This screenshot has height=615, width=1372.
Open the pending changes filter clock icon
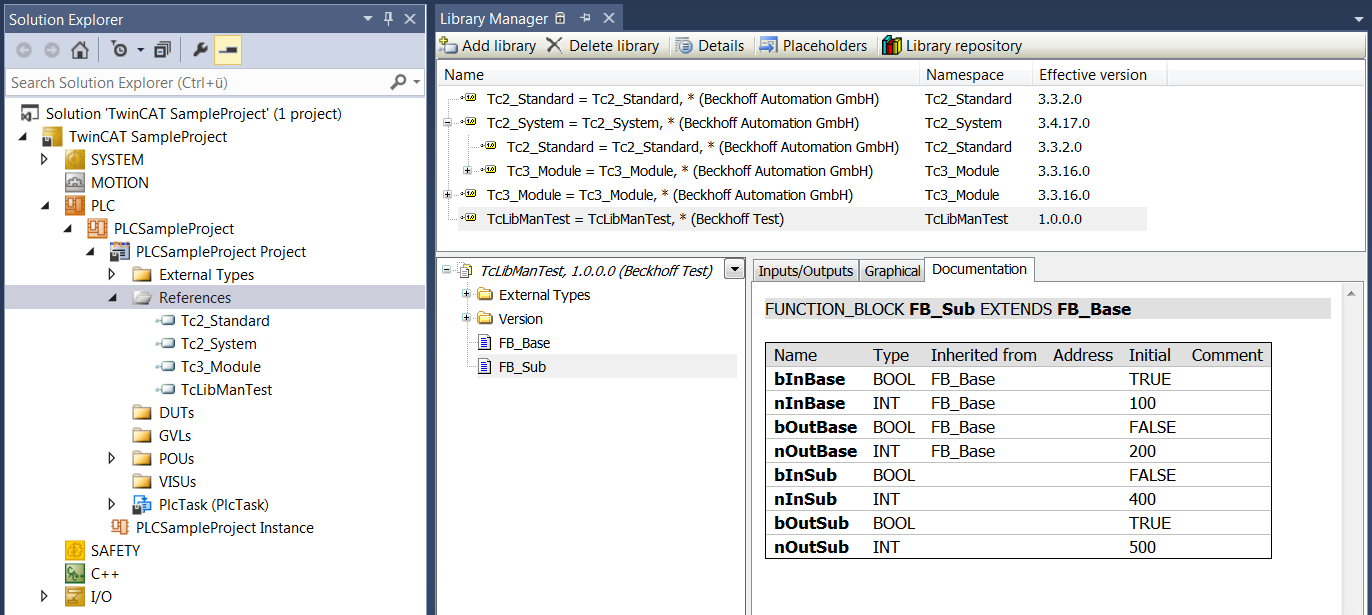click(x=119, y=50)
